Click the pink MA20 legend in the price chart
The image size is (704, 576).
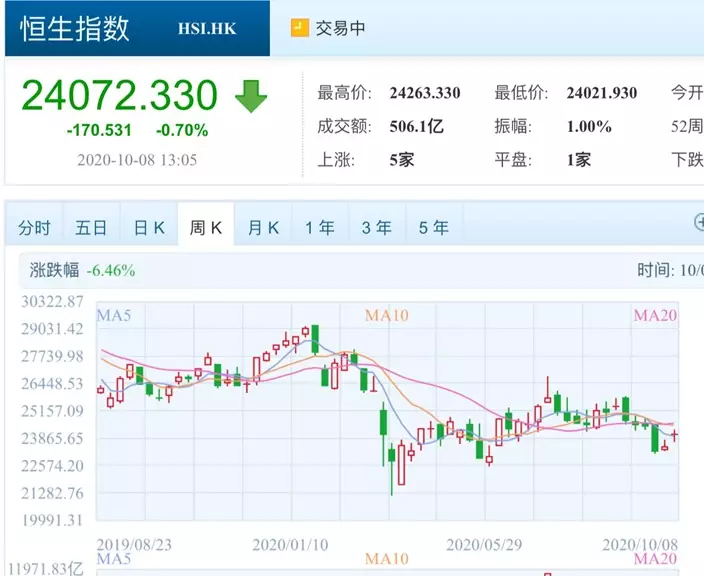656,316
